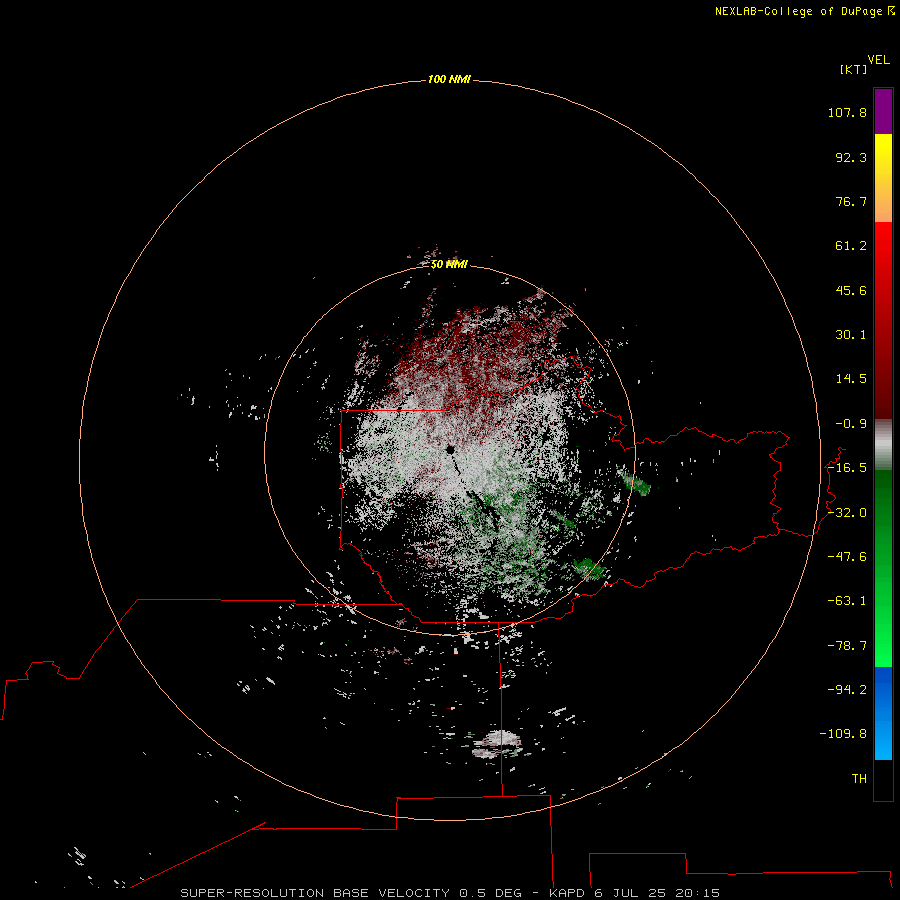Click the 92.3 velocity scale value
The image size is (900, 900).
[851, 157]
